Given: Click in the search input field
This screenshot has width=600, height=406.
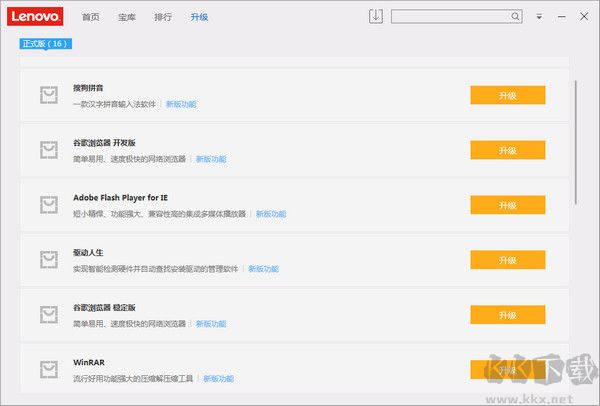Looking at the screenshot, I should [450, 16].
